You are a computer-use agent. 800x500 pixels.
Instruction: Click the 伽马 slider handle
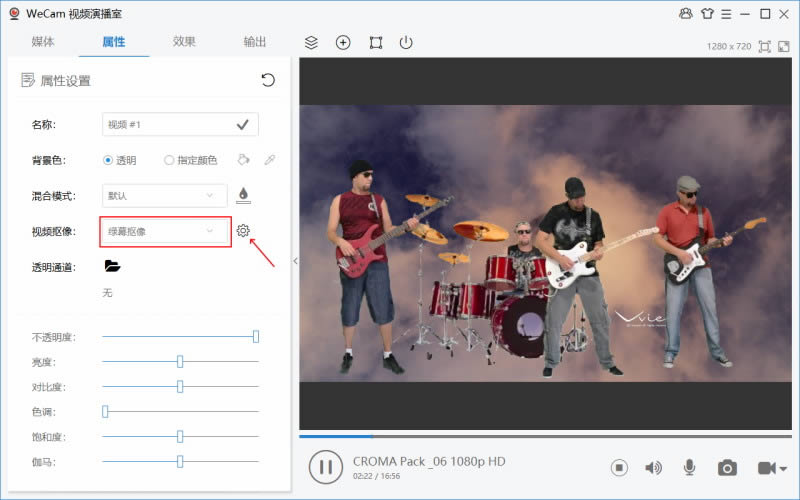[x=180, y=462]
